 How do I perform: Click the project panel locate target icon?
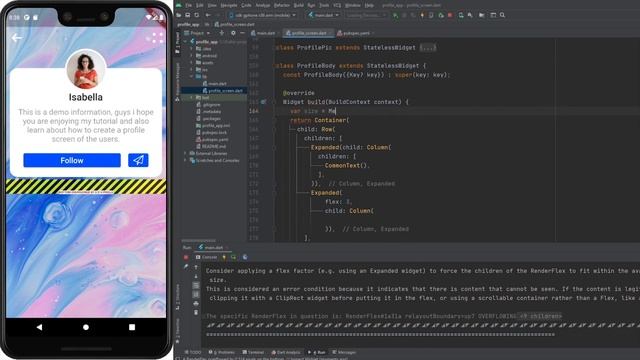coord(222,33)
